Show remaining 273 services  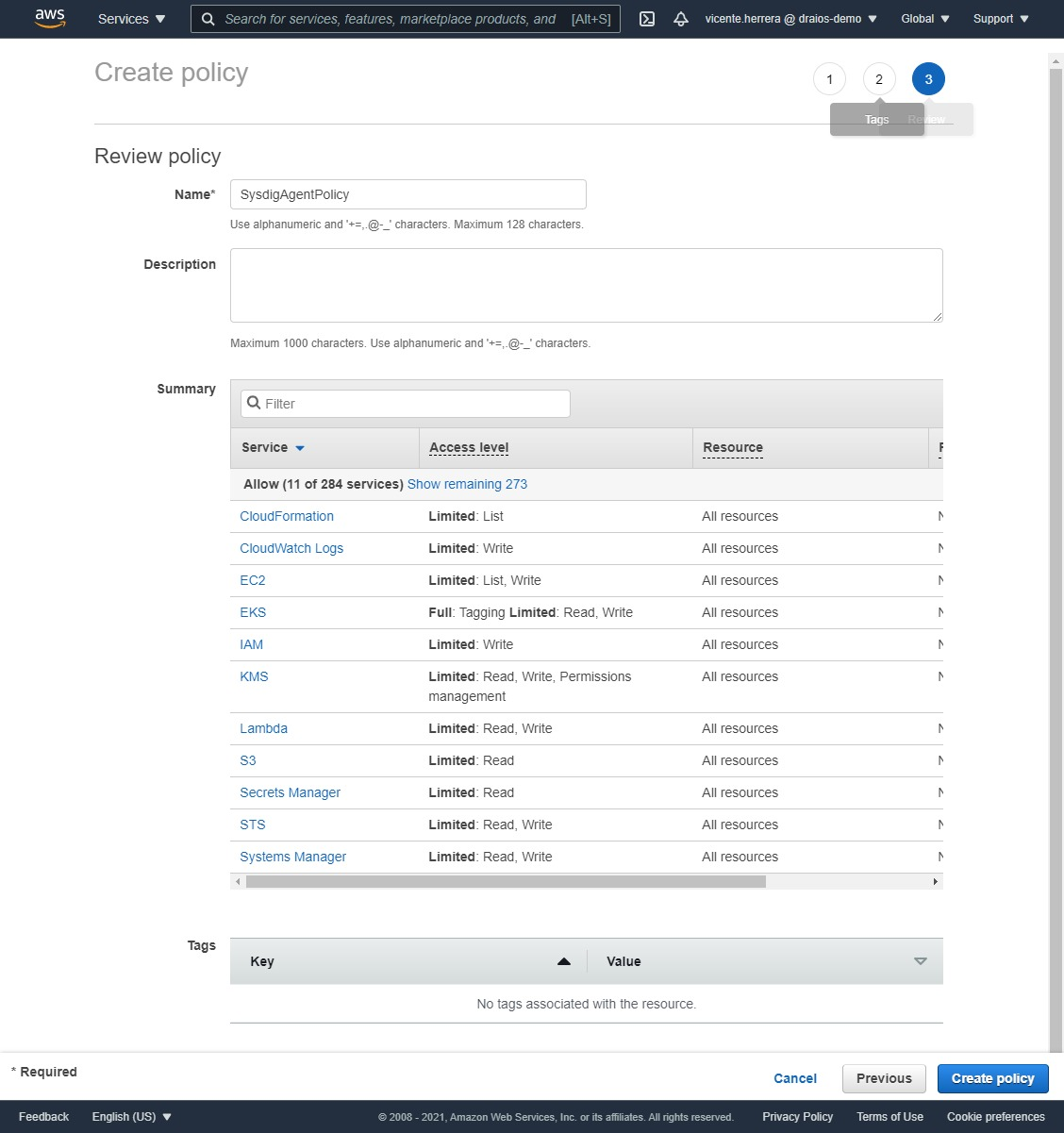tap(467, 484)
